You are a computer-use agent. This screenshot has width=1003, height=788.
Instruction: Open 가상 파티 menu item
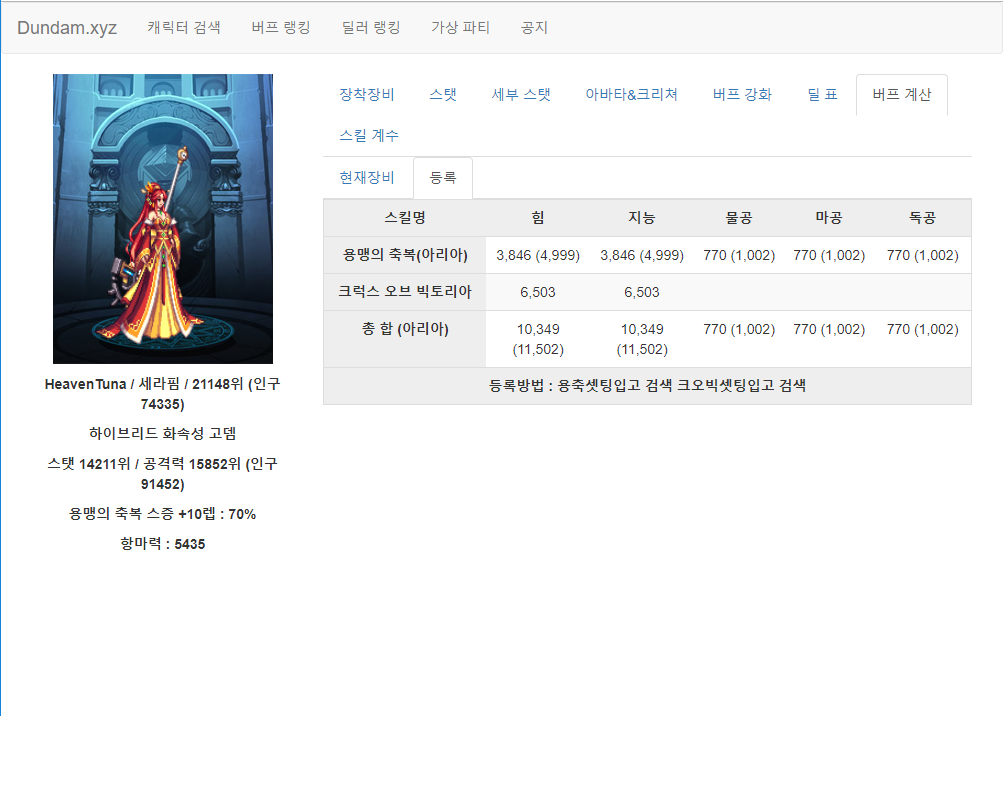point(460,28)
